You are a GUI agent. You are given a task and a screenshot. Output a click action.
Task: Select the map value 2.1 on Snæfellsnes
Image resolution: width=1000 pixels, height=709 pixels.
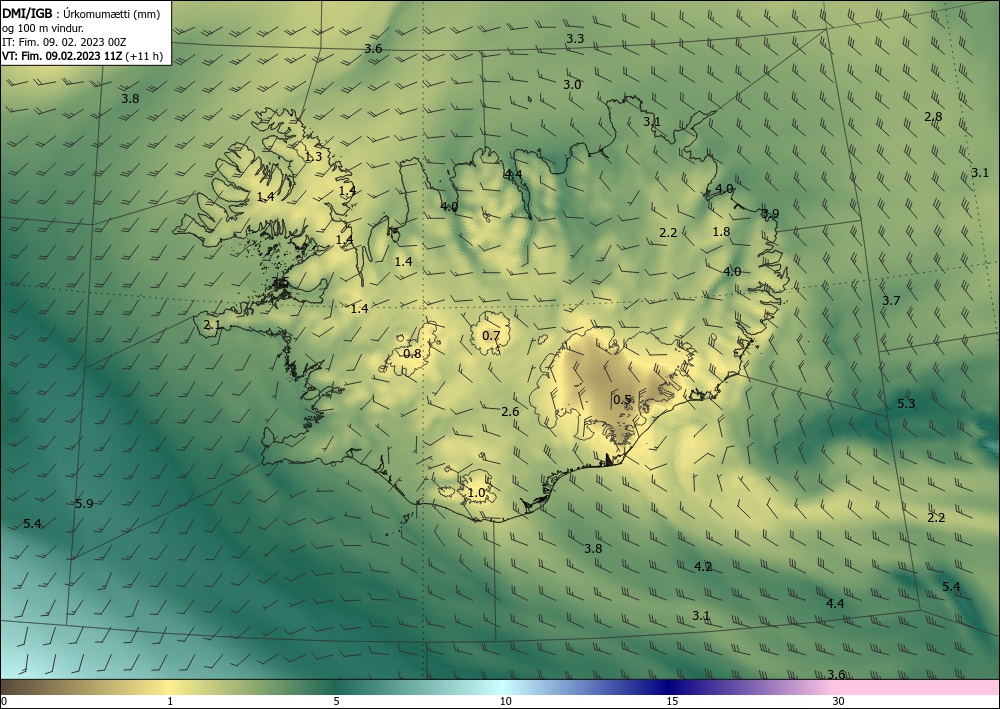click(x=212, y=325)
